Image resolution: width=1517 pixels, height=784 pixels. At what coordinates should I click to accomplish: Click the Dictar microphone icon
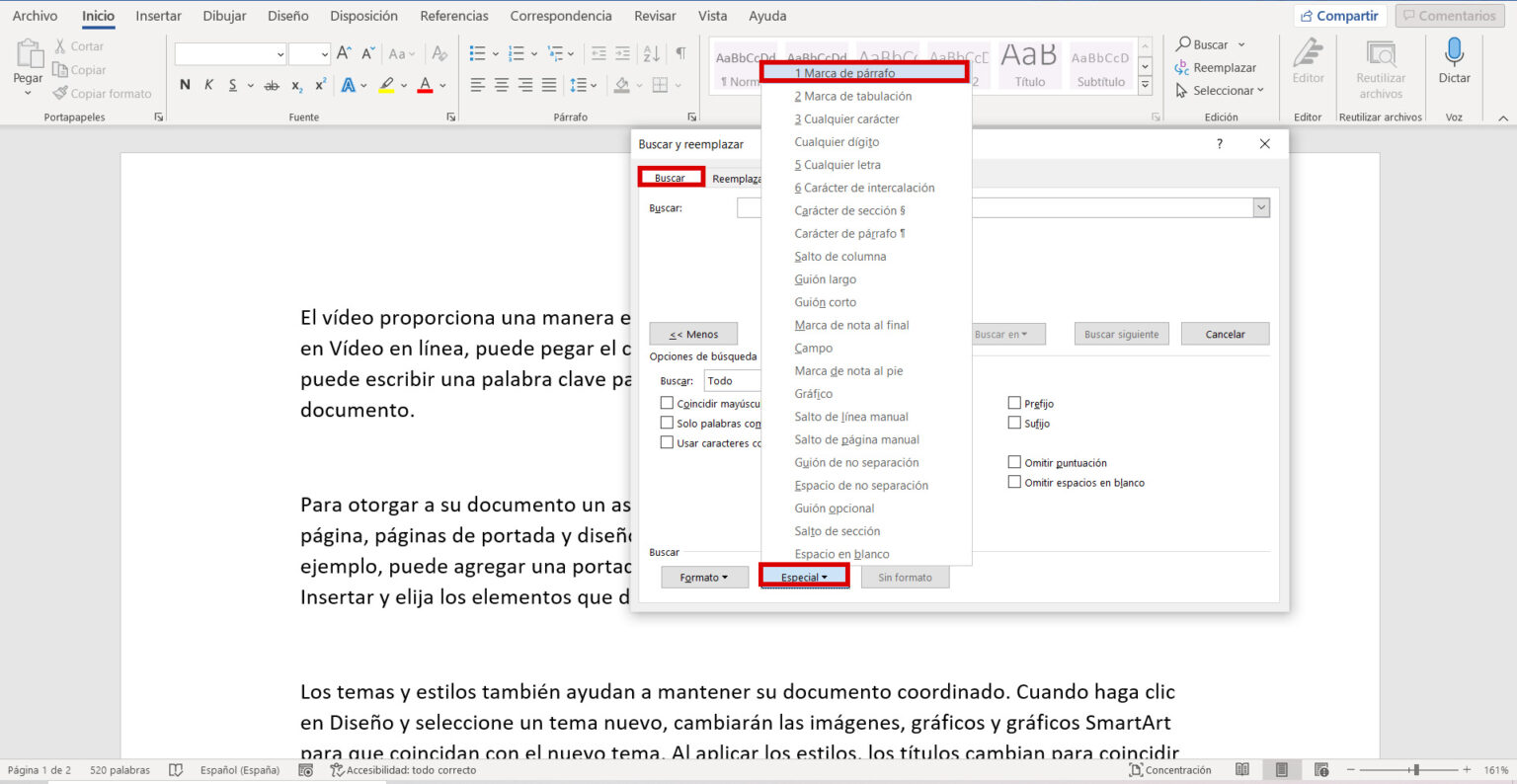[x=1454, y=52]
